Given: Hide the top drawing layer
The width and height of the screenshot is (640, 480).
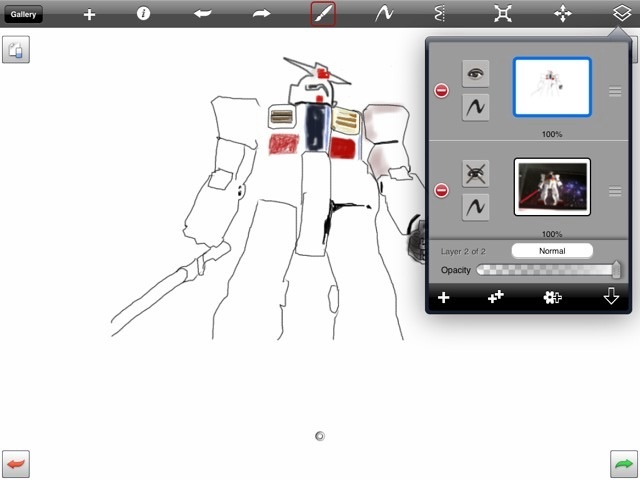Looking at the screenshot, I should click(476, 74).
